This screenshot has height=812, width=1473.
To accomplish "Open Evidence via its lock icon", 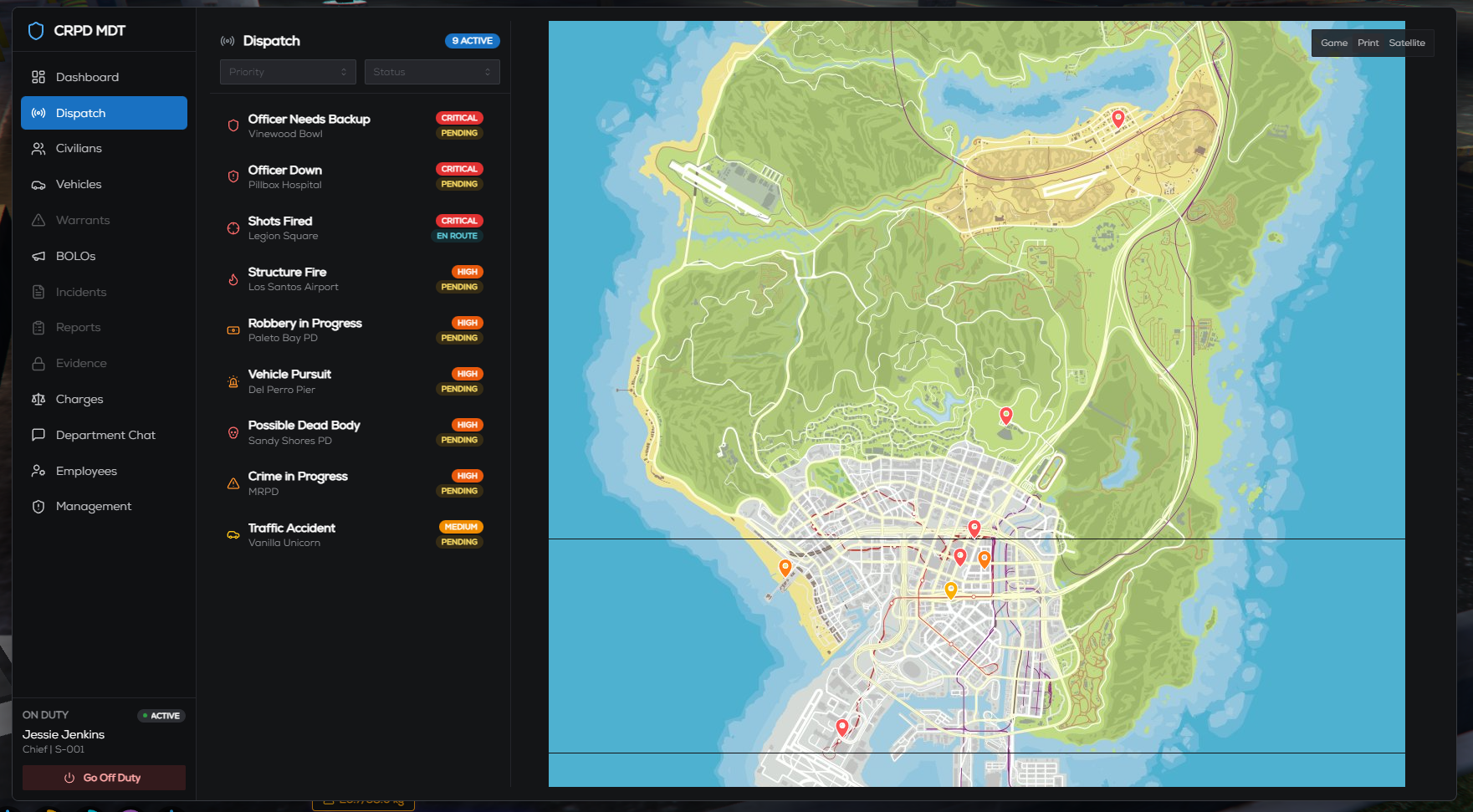I will [x=38, y=364].
